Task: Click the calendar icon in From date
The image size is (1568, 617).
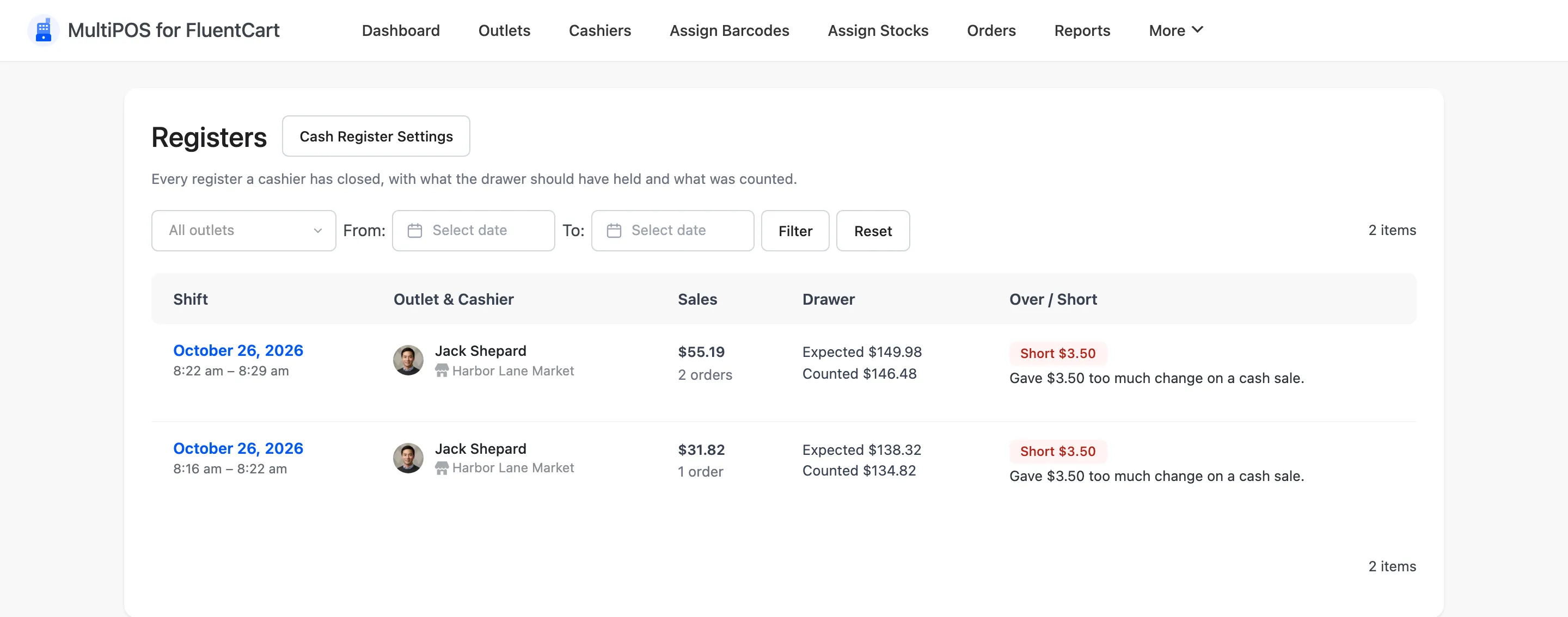Action: pyautogui.click(x=414, y=231)
